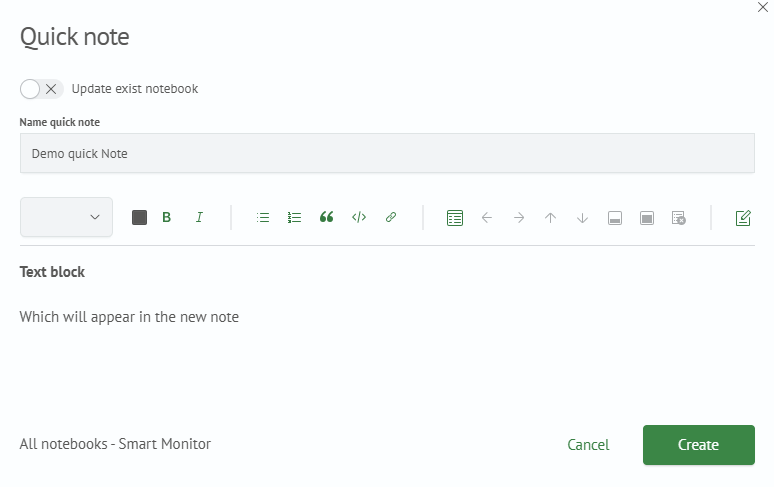Apply italic formatting

199,217
